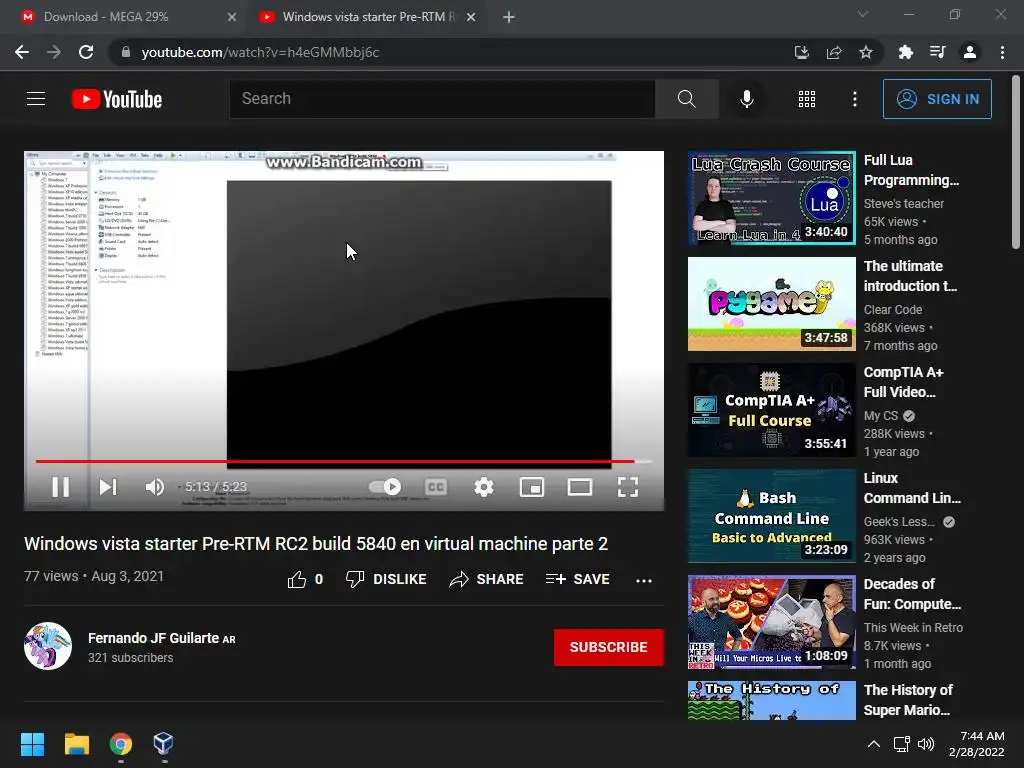
Task: Switch to theater mode
Action: coord(580,487)
